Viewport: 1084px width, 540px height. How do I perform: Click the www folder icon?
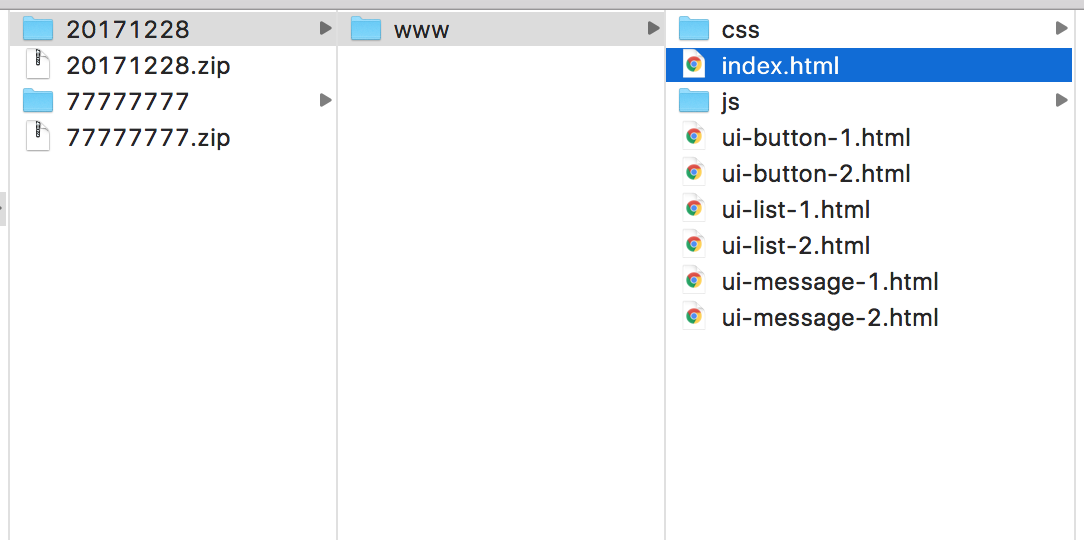tap(366, 29)
